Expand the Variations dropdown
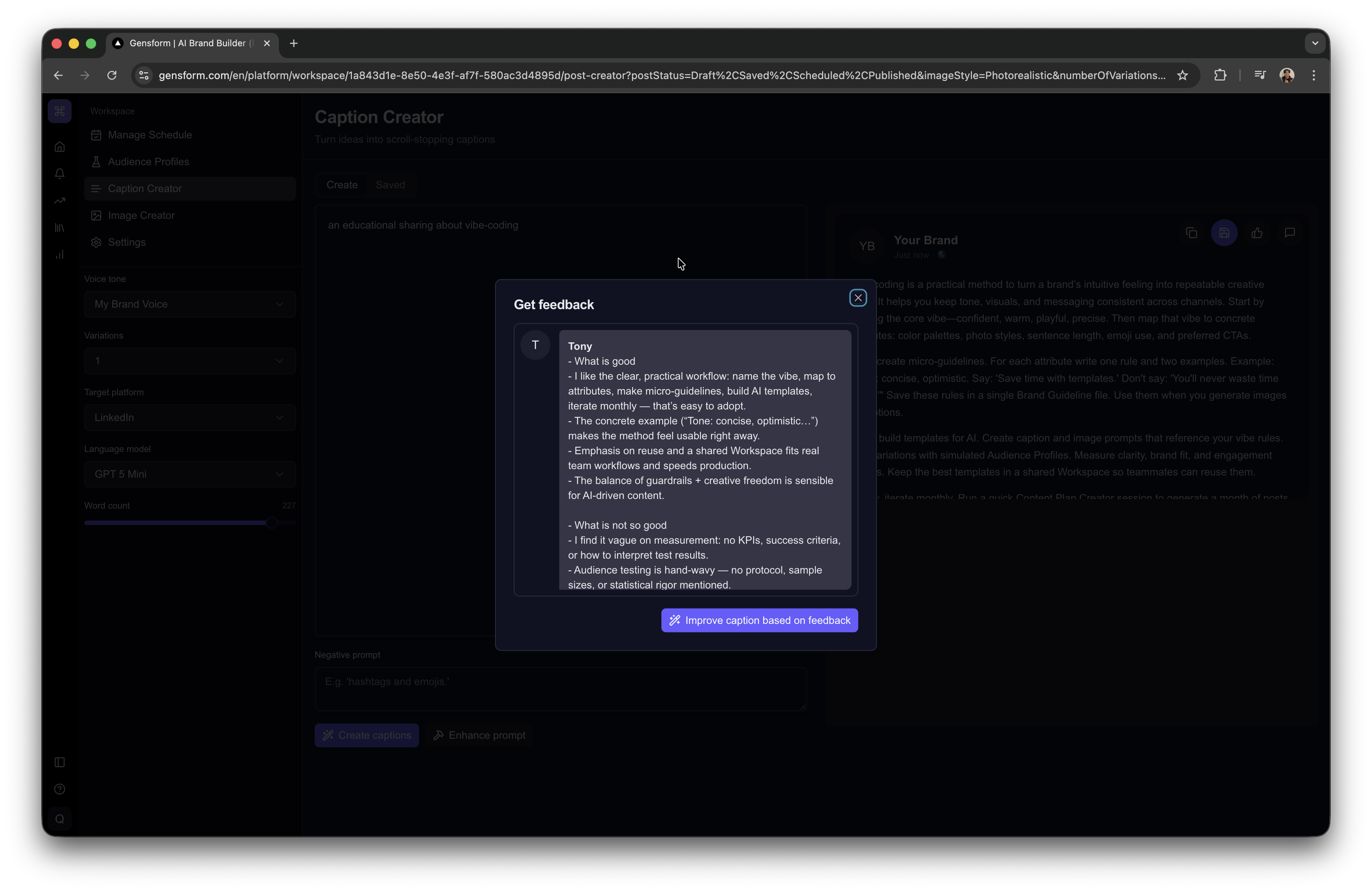 tap(189, 360)
